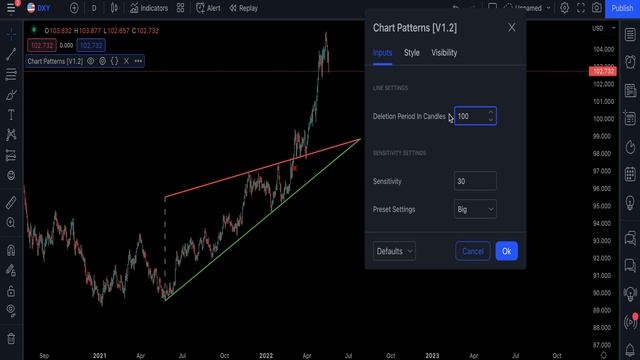Click the Publish button
640x360 pixels.
click(x=622, y=9)
